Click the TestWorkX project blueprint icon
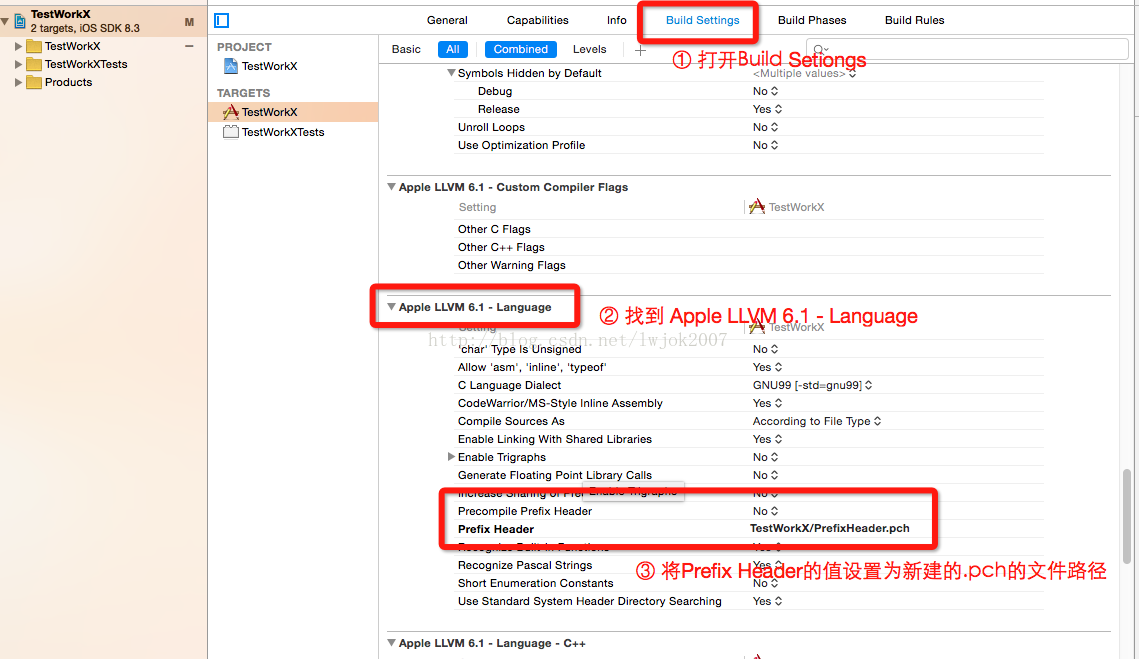The height and width of the screenshot is (659, 1139). [230, 66]
